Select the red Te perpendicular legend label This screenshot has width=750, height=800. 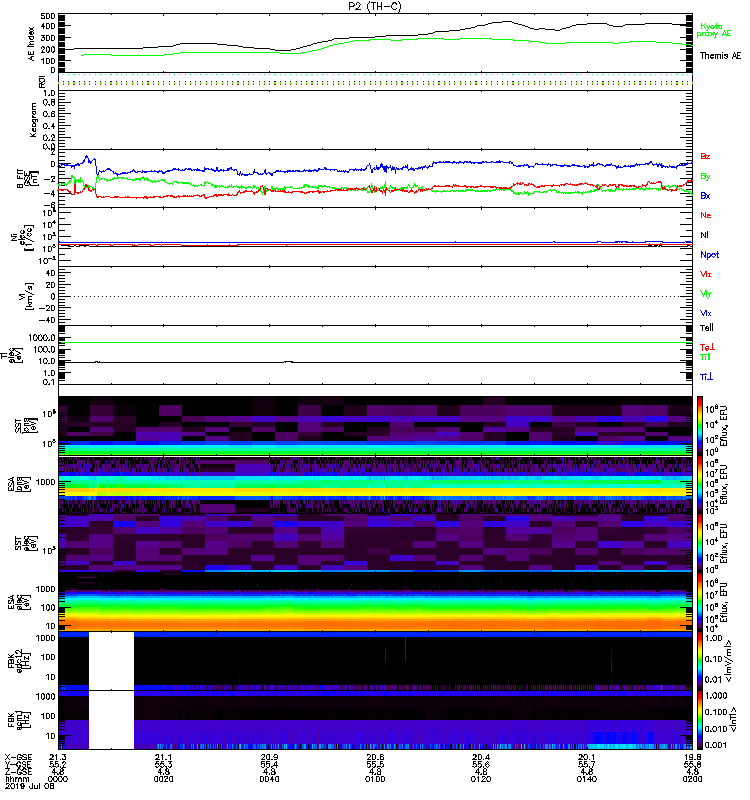tap(706, 347)
